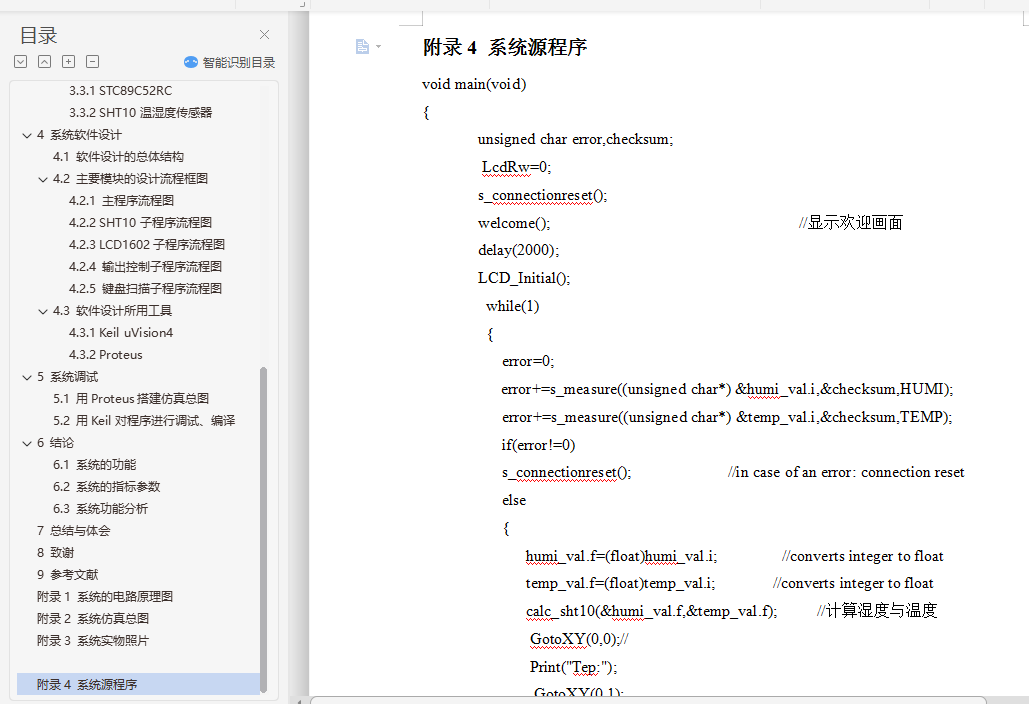Viewport: 1029px width, 704px height.
Task: Click the LCD_Initial(); line
Action: (x=524, y=278)
